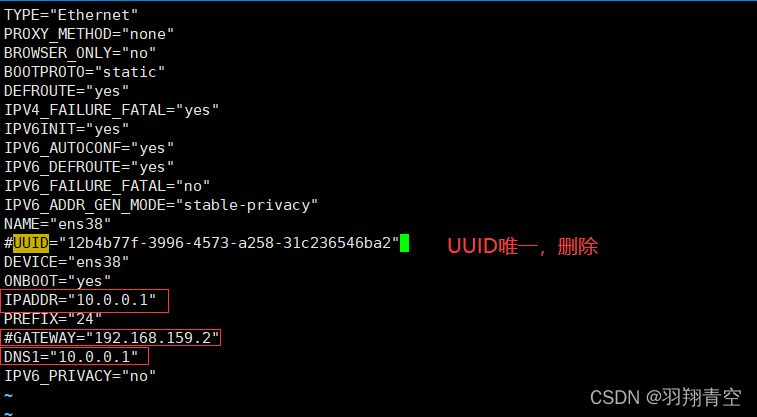Click the TYPE="Ethernet" line
This screenshot has height=417, width=757.
coord(71,14)
